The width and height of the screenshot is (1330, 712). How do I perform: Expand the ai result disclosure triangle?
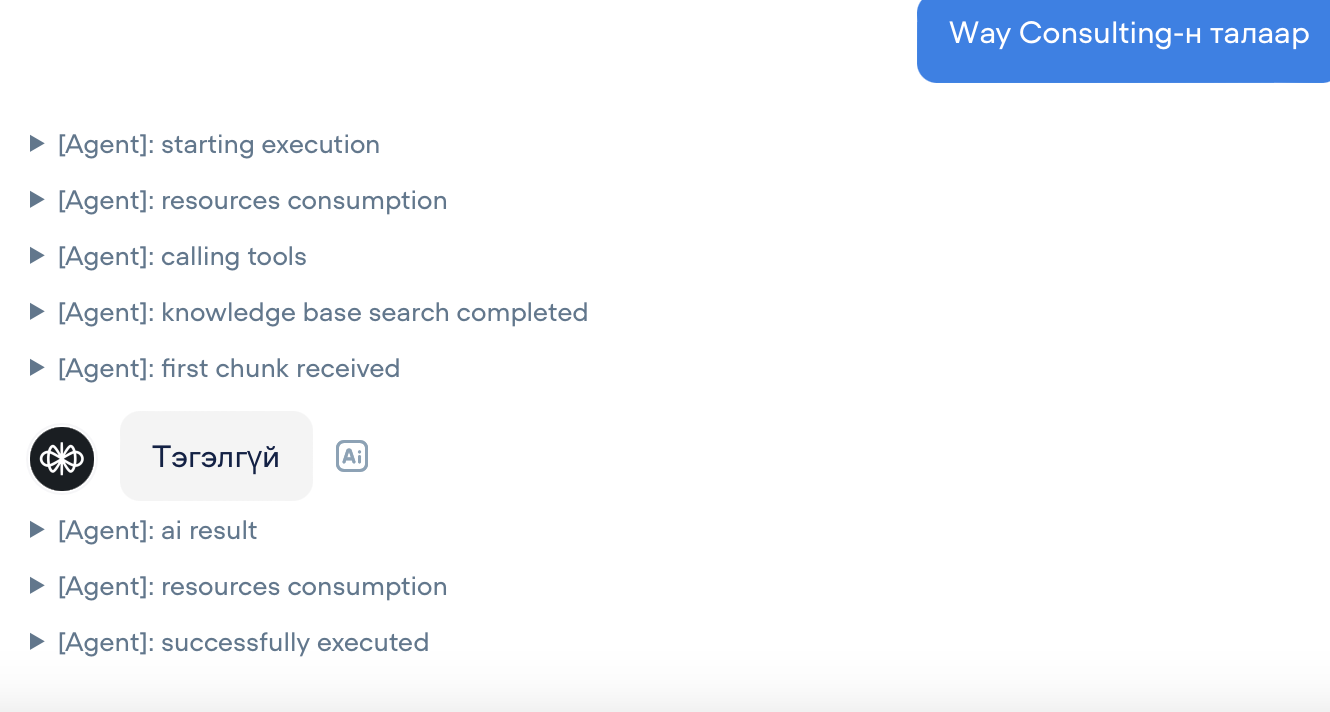coord(38,530)
